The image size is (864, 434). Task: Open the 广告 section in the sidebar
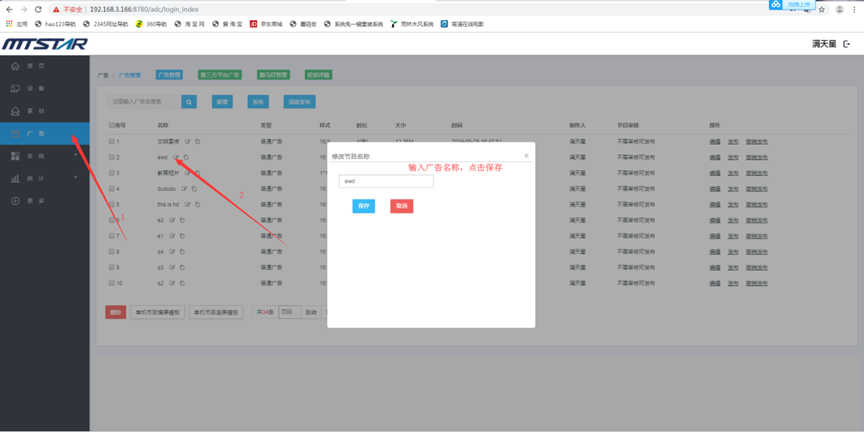coord(30,133)
